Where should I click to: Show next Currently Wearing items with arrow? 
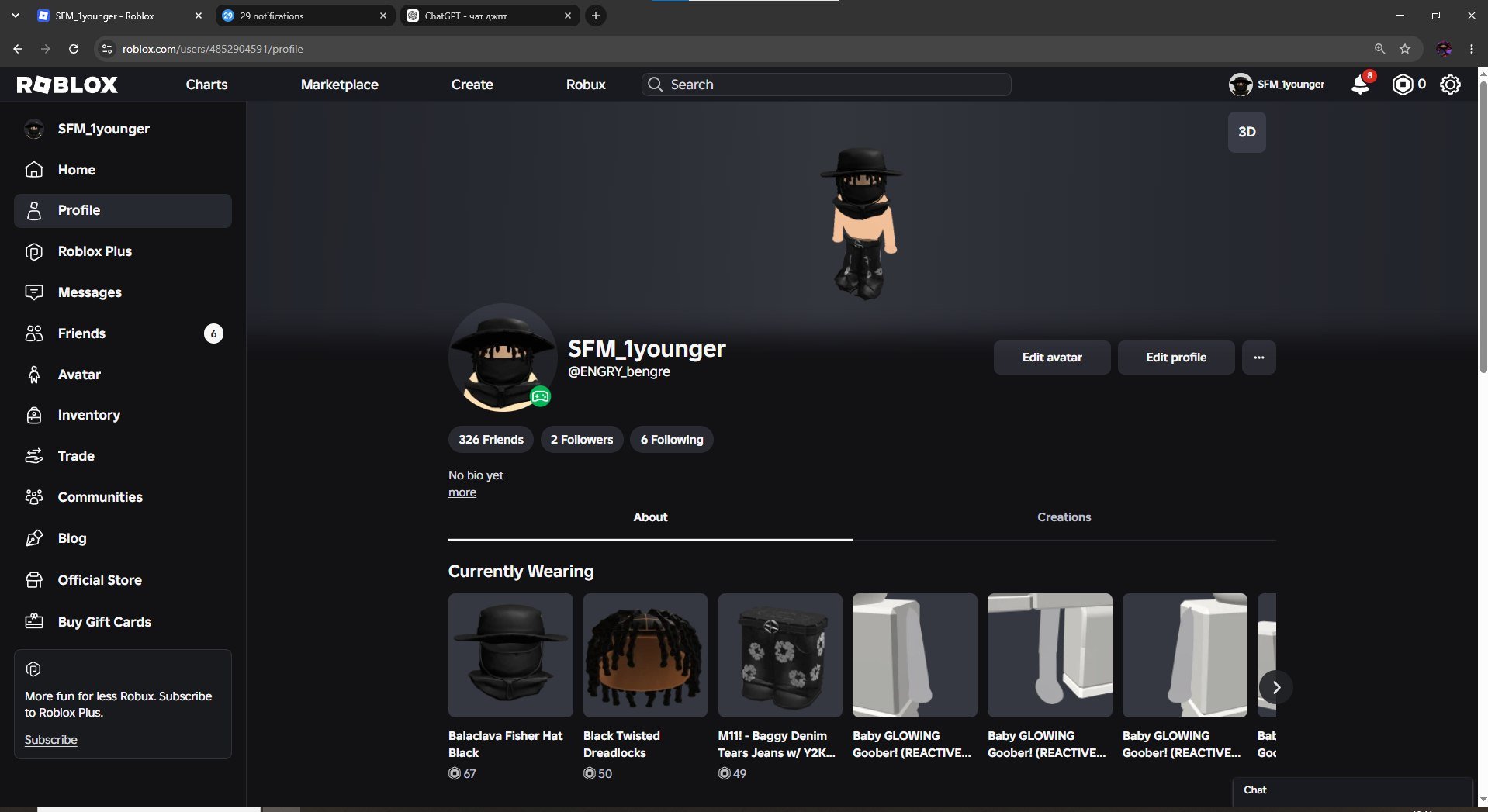click(1276, 687)
